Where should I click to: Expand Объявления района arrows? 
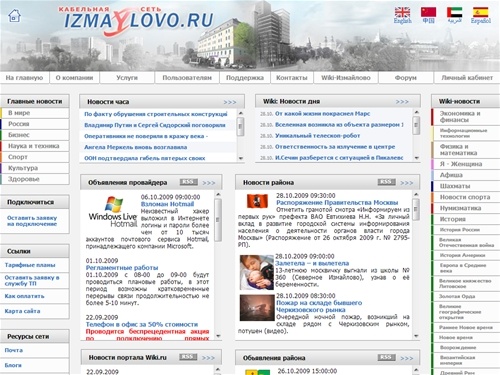[407, 358]
